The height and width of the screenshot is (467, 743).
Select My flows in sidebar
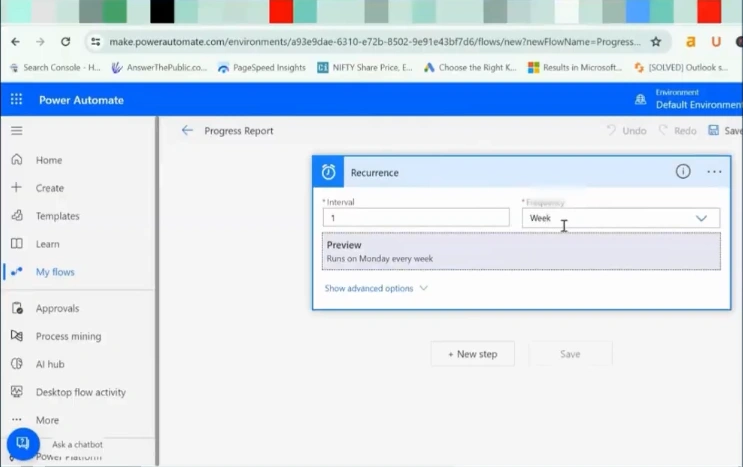pyautogui.click(x=55, y=272)
